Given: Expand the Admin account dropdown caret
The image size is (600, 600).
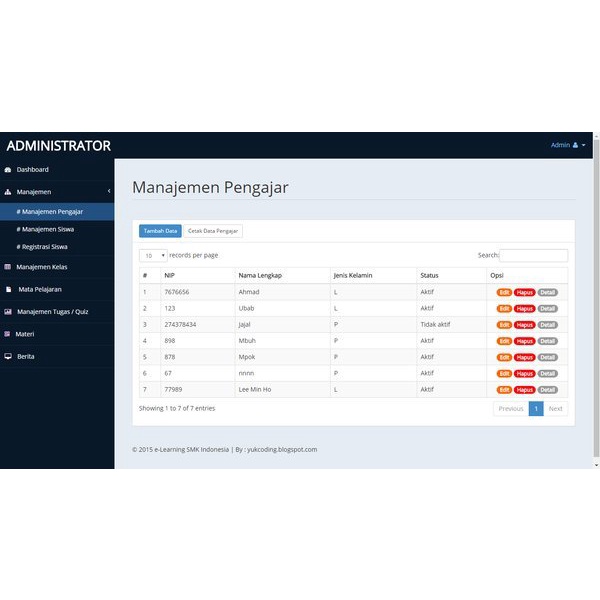Looking at the screenshot, I should 583,145.
